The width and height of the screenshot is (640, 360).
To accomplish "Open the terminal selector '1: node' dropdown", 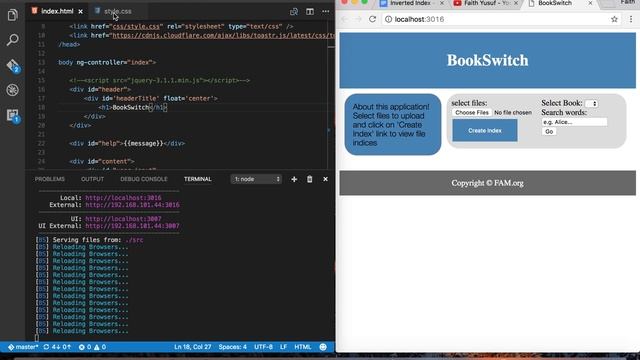I will point(256,179).
